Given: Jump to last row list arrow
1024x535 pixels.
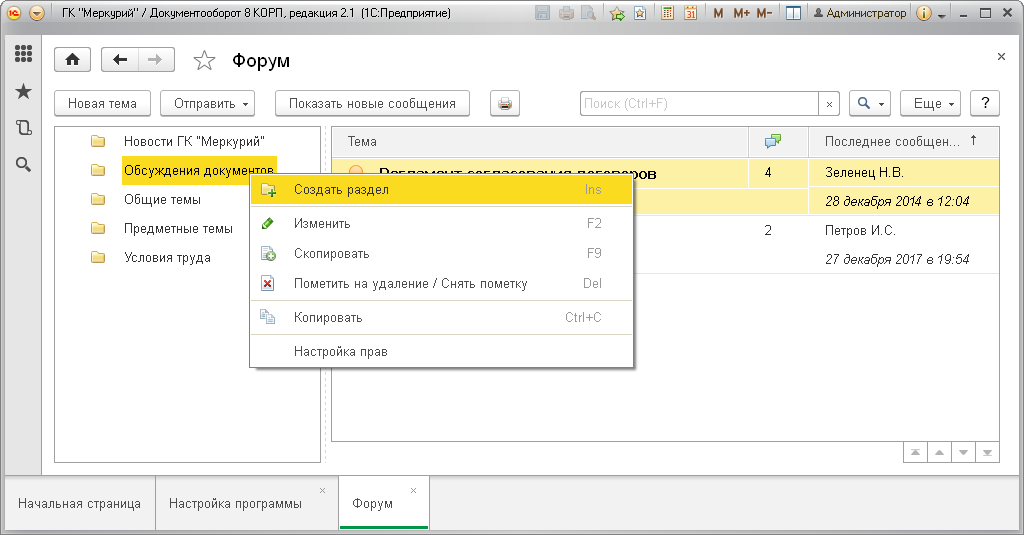Looking at the screenshot, I should pos(987,452).
